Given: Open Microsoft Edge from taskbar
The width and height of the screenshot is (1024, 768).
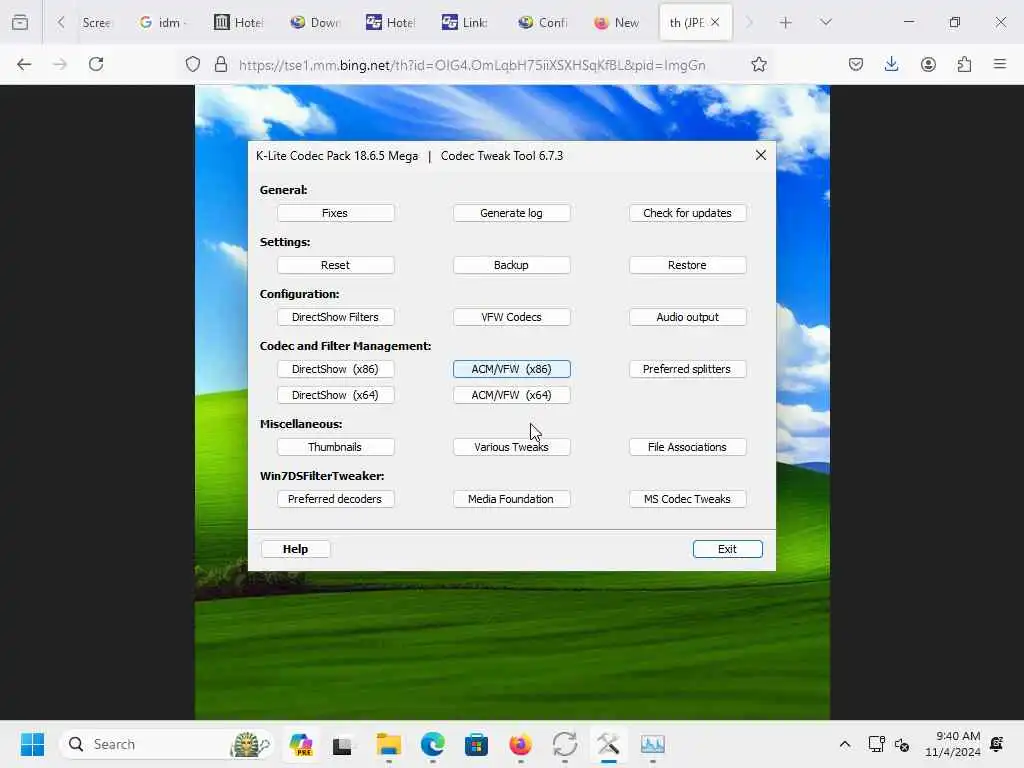Looking at the screenshot, I should click(432, 744).
